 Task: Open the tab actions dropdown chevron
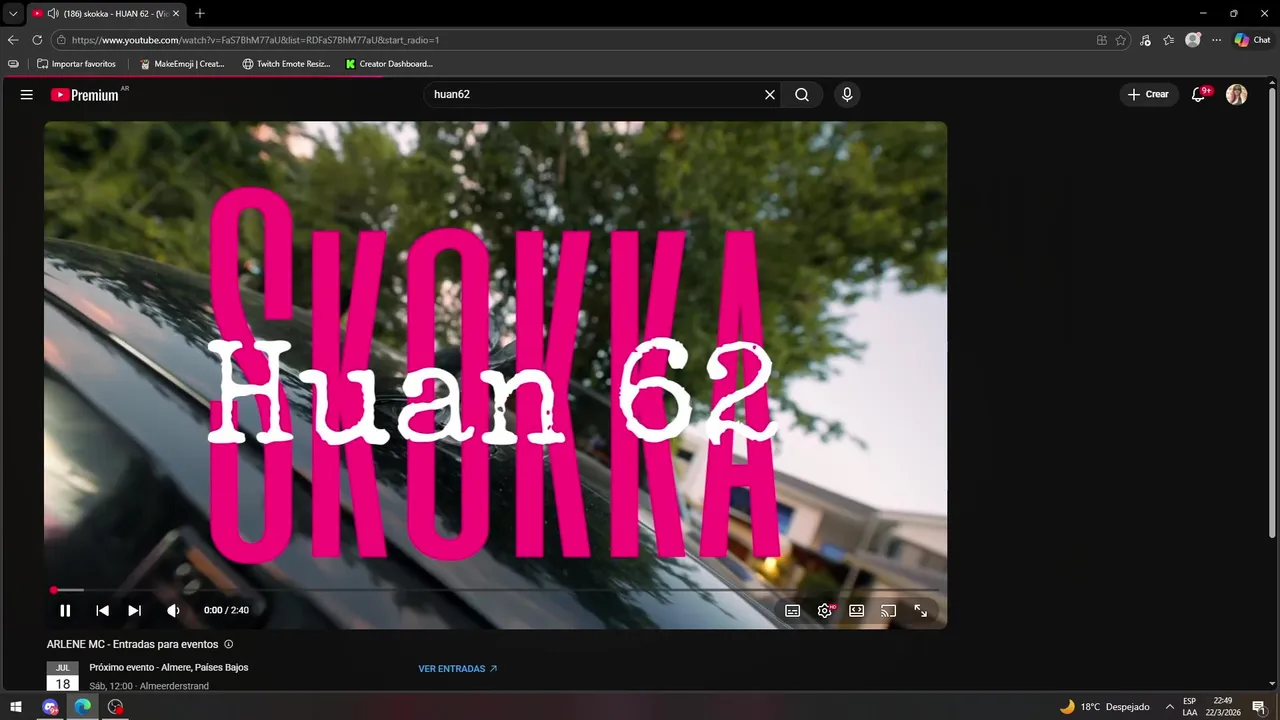(x=13, y=13)
